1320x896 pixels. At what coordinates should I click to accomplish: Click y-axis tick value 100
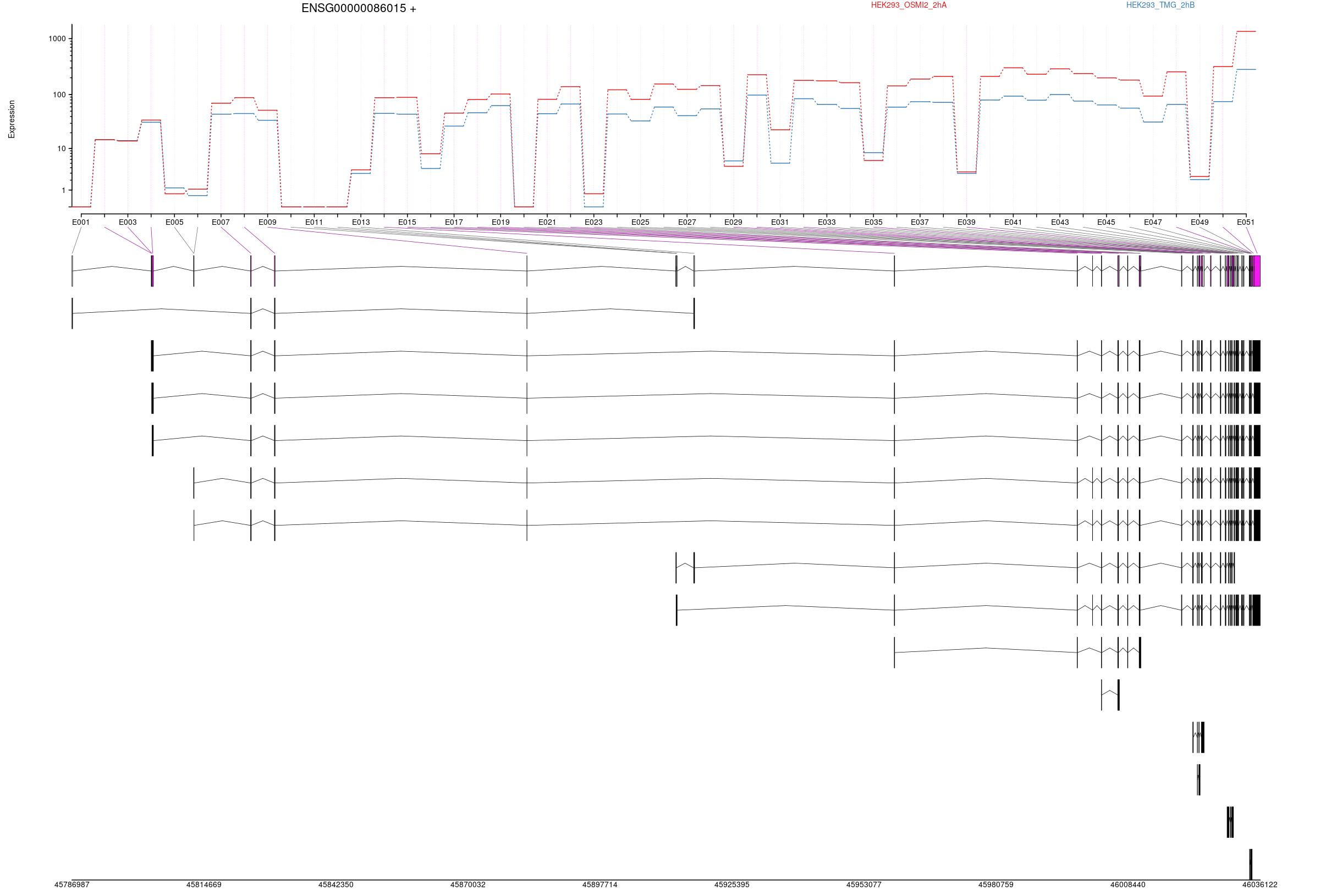click(x=59, y=95)
